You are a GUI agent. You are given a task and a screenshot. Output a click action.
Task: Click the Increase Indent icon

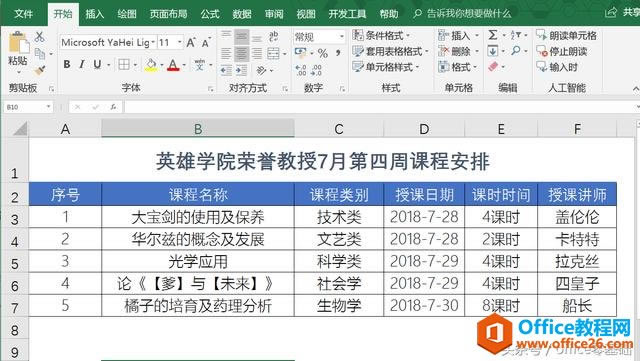pyautogui.click(x=241, y=70)
